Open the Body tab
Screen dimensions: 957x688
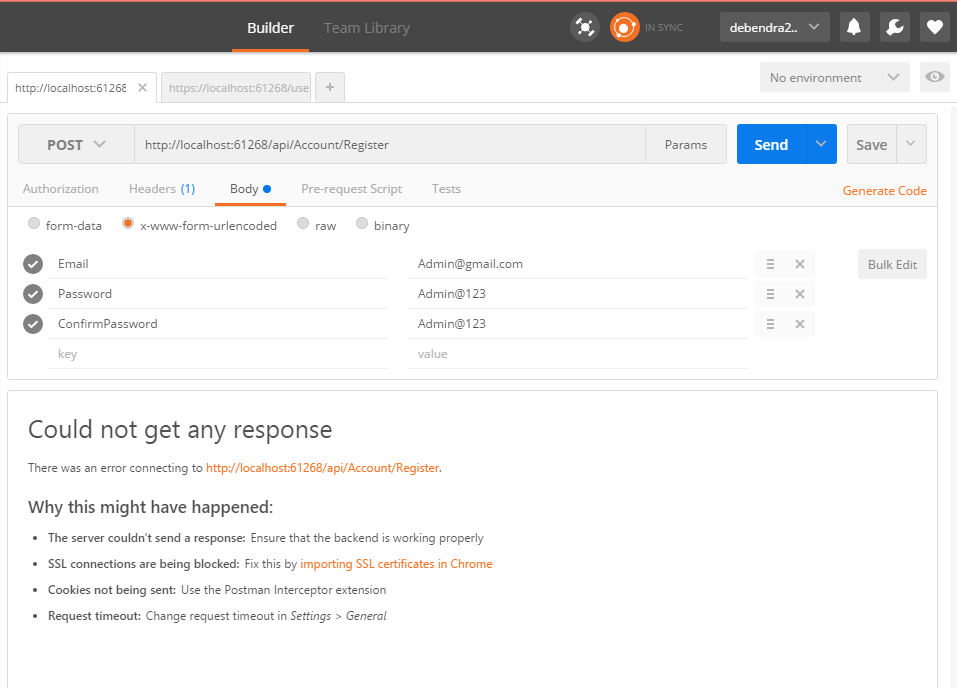coord(250,189)
